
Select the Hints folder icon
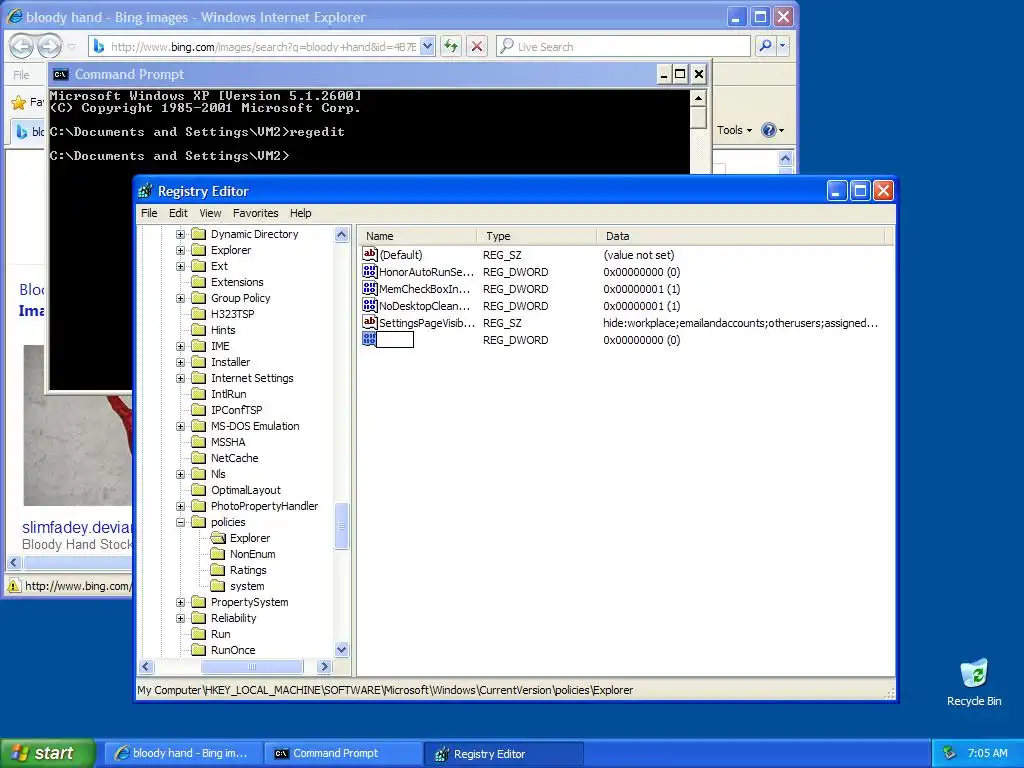click(199, 330)
